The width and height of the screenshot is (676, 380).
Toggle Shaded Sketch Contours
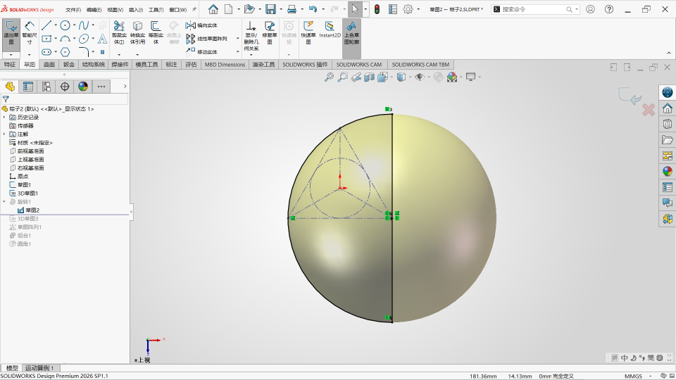(x=351, y=33)
